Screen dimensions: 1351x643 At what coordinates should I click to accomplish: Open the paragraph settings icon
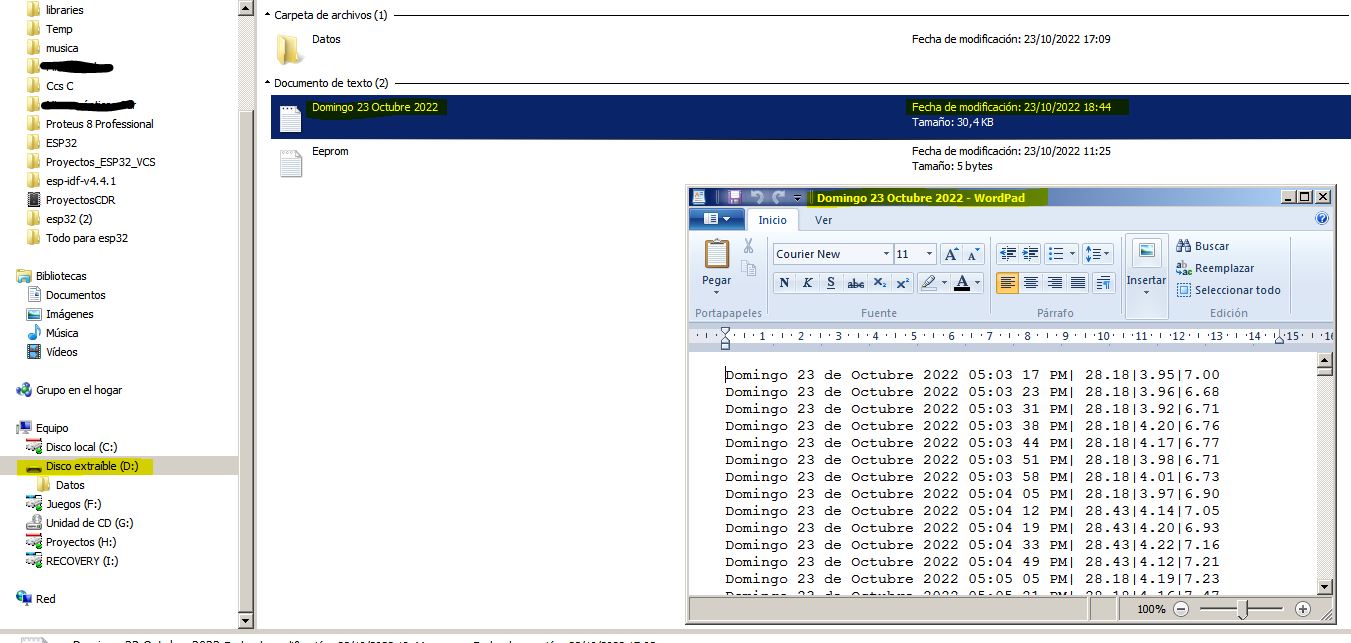[1104, 283]
